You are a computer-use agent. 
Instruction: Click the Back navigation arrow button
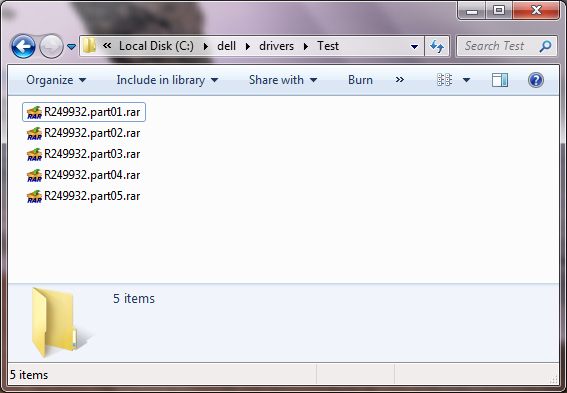tap(24, 46)
